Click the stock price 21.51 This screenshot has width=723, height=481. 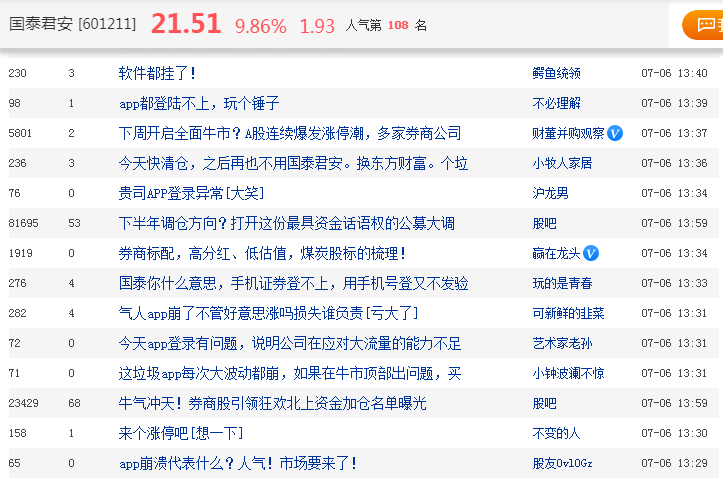[x=186, y=24]
